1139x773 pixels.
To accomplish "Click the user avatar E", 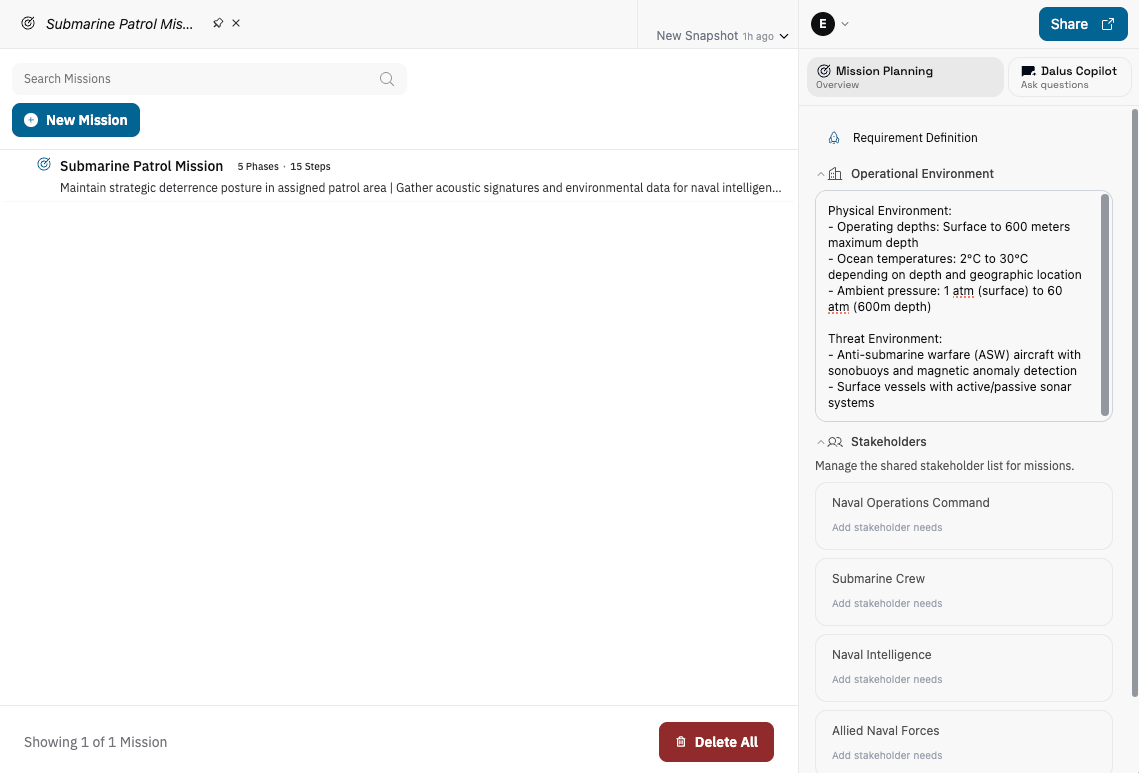I will (x=822, y=24).
